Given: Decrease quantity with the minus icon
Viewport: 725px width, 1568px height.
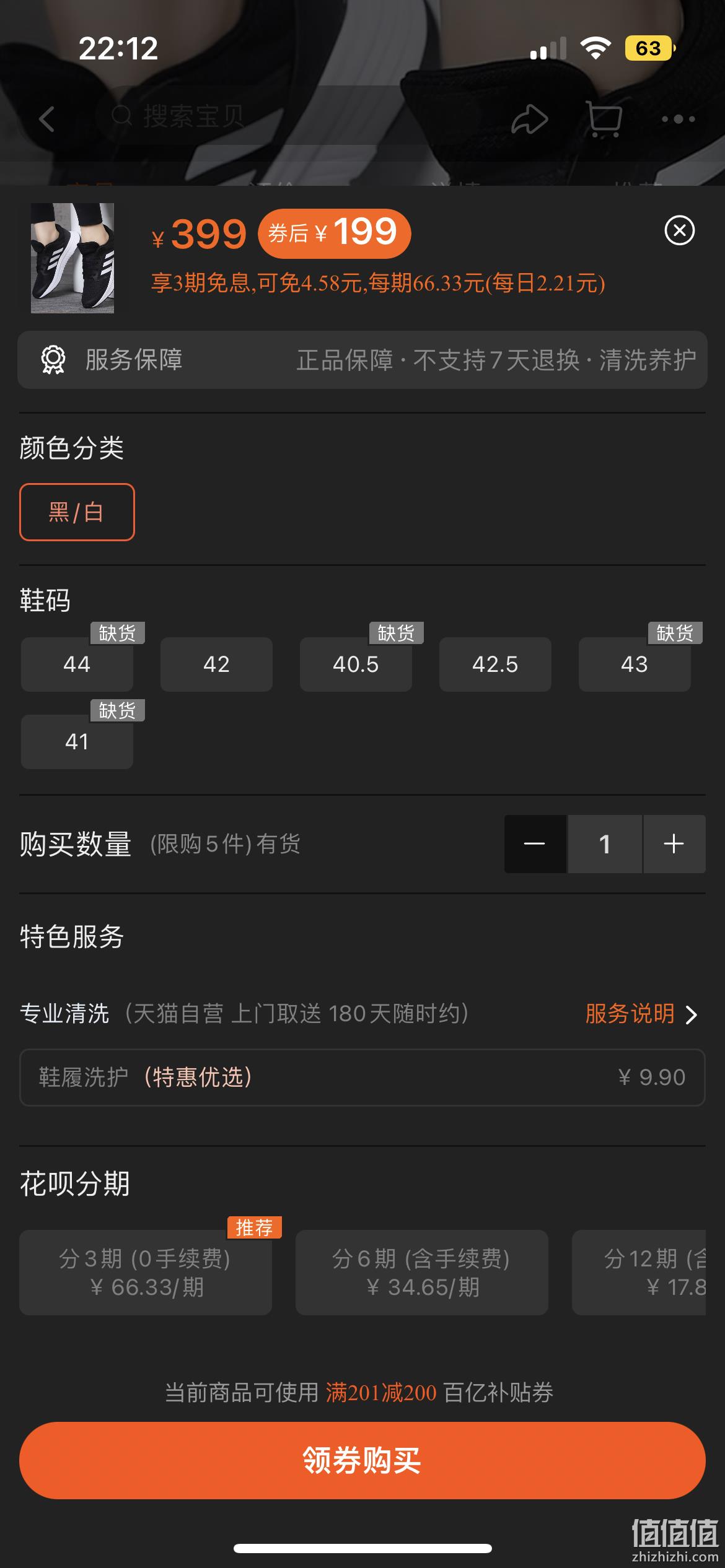Looking at the screenshot, I should pos(535,844).
